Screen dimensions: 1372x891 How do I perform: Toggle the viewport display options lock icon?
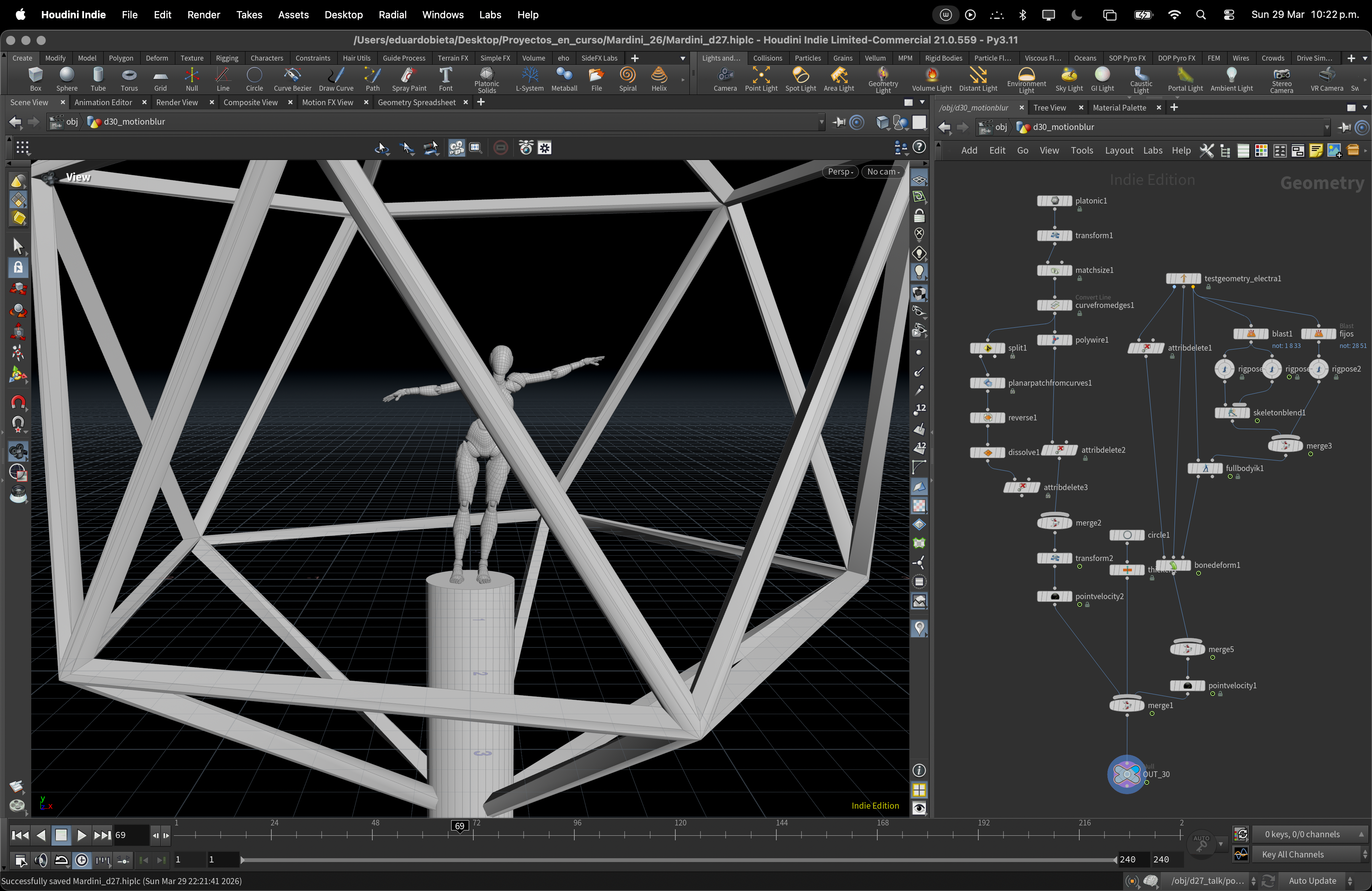[x=919, y=216]
